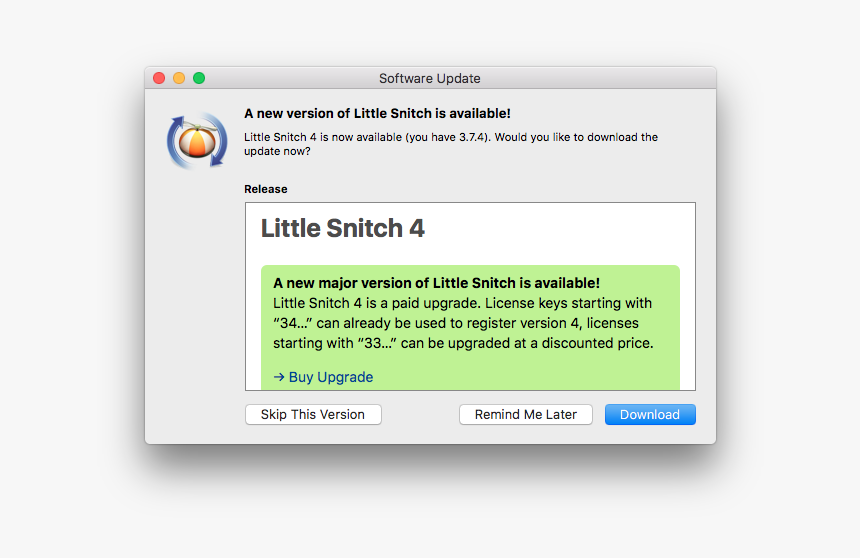Click 'A new major version' bold notice
The image size is (860, 558).
pyautogui.click(x=437, y=283)
